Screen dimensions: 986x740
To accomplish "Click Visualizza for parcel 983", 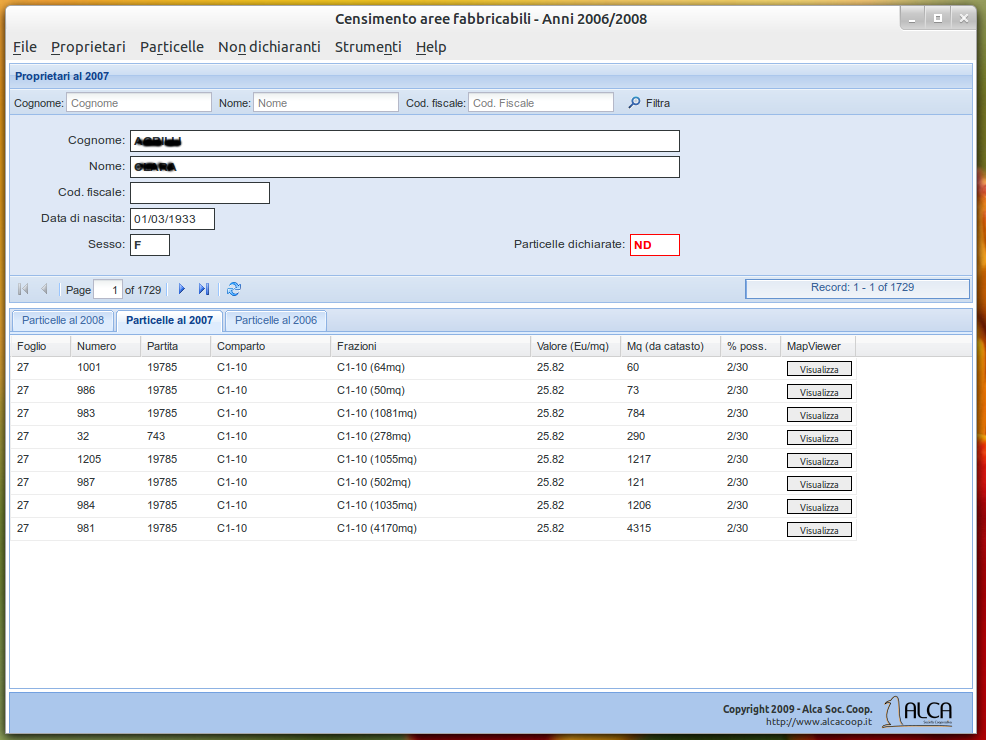I will tap(819, 415).
